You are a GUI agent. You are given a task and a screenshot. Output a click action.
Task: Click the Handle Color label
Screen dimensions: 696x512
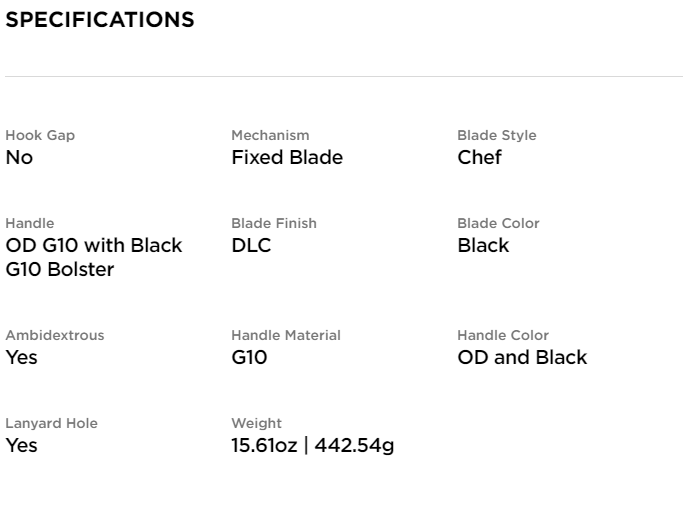click(503, 335)
